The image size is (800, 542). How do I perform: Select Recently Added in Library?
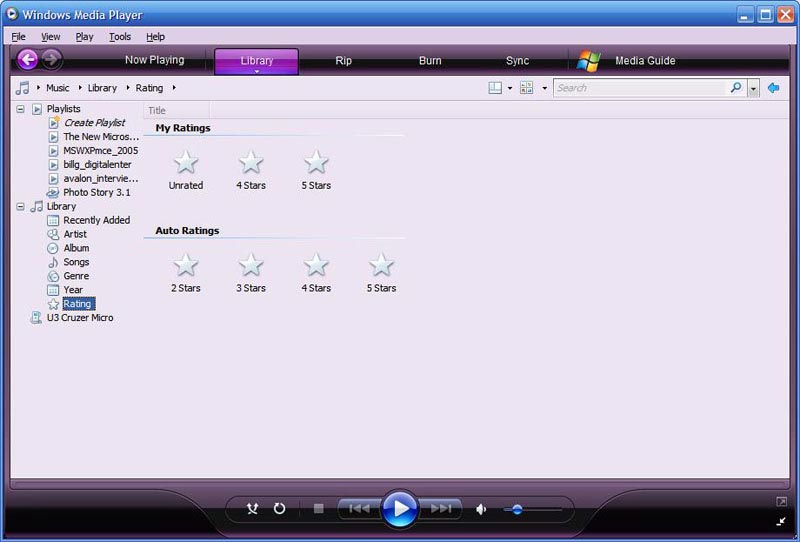tap(96, 220)
